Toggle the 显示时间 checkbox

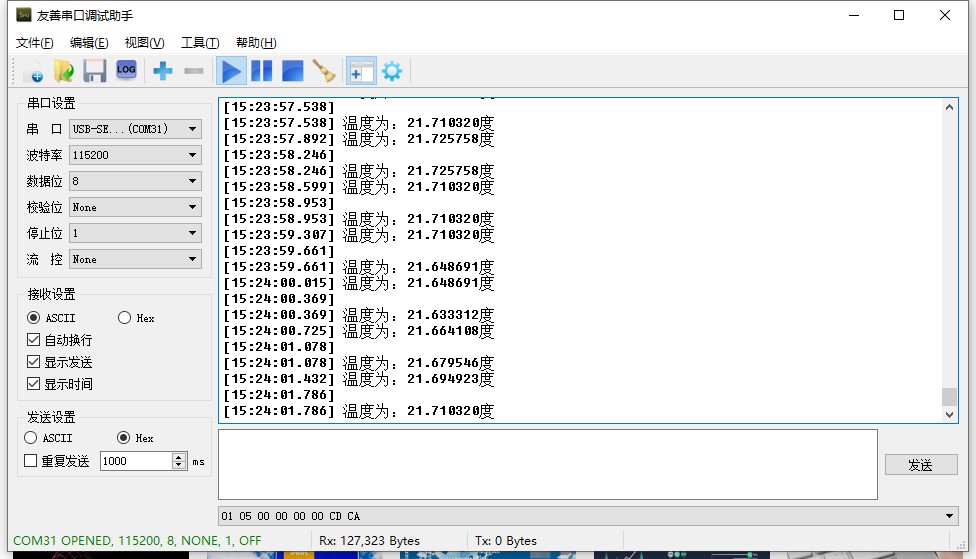pos(34,383)
